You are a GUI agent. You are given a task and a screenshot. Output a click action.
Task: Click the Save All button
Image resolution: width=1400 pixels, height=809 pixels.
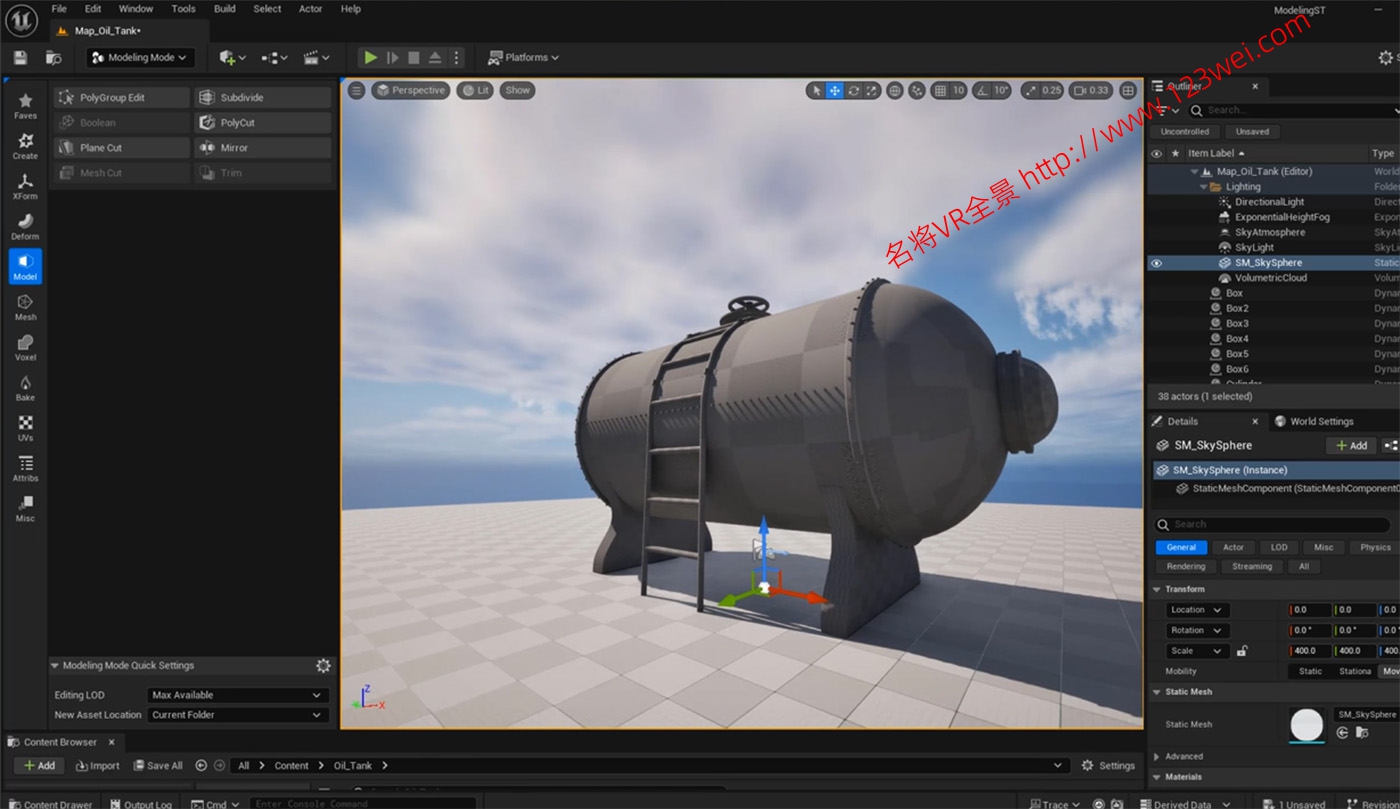click(x=158, y=766)
